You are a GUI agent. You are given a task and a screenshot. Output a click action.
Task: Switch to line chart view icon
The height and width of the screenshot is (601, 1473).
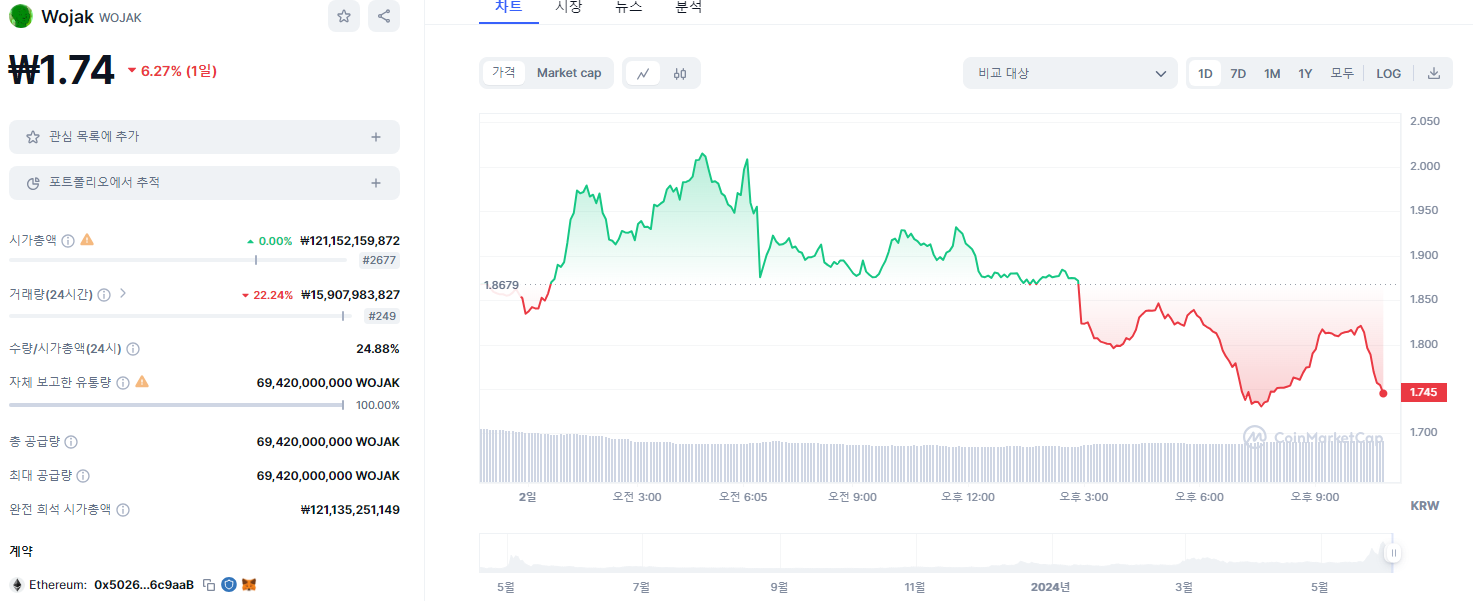(x=643, y=73)
